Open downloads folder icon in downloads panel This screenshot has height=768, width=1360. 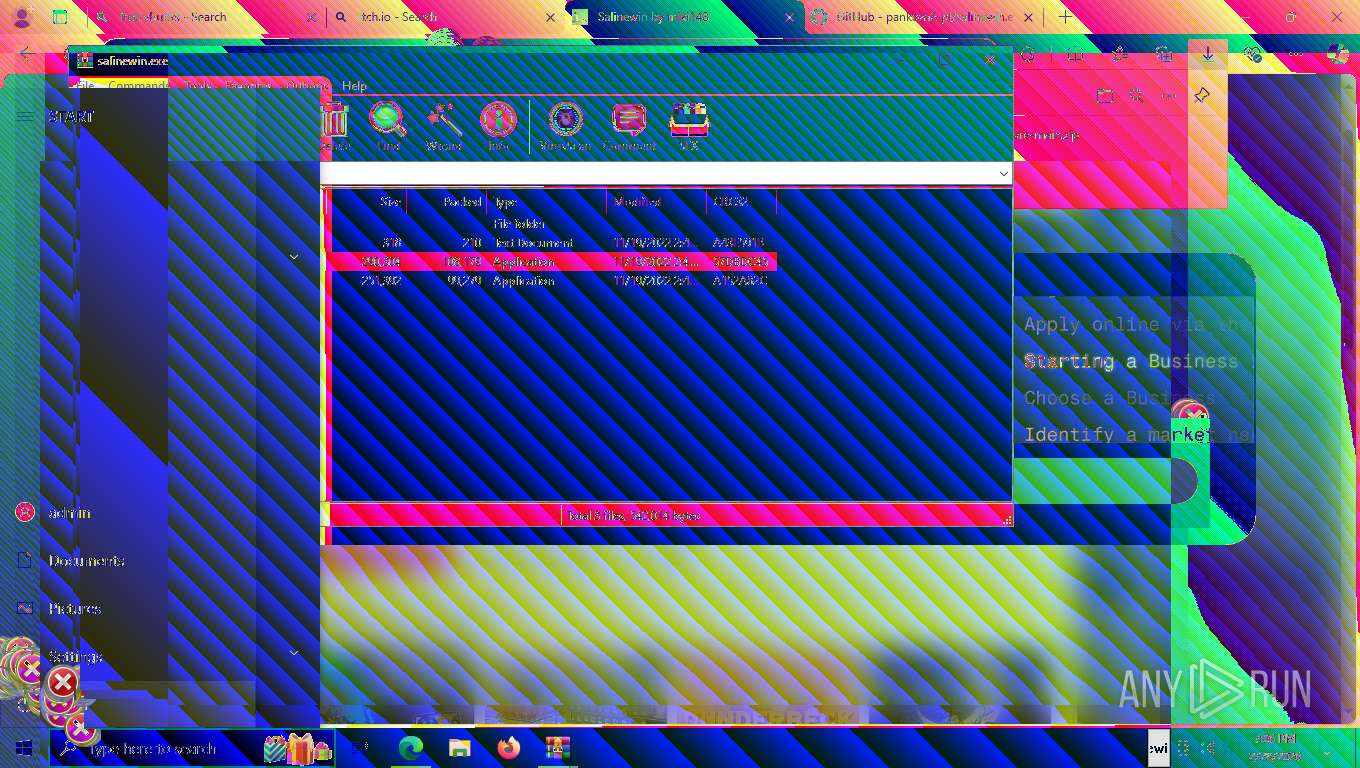[x=1104, y=96]
